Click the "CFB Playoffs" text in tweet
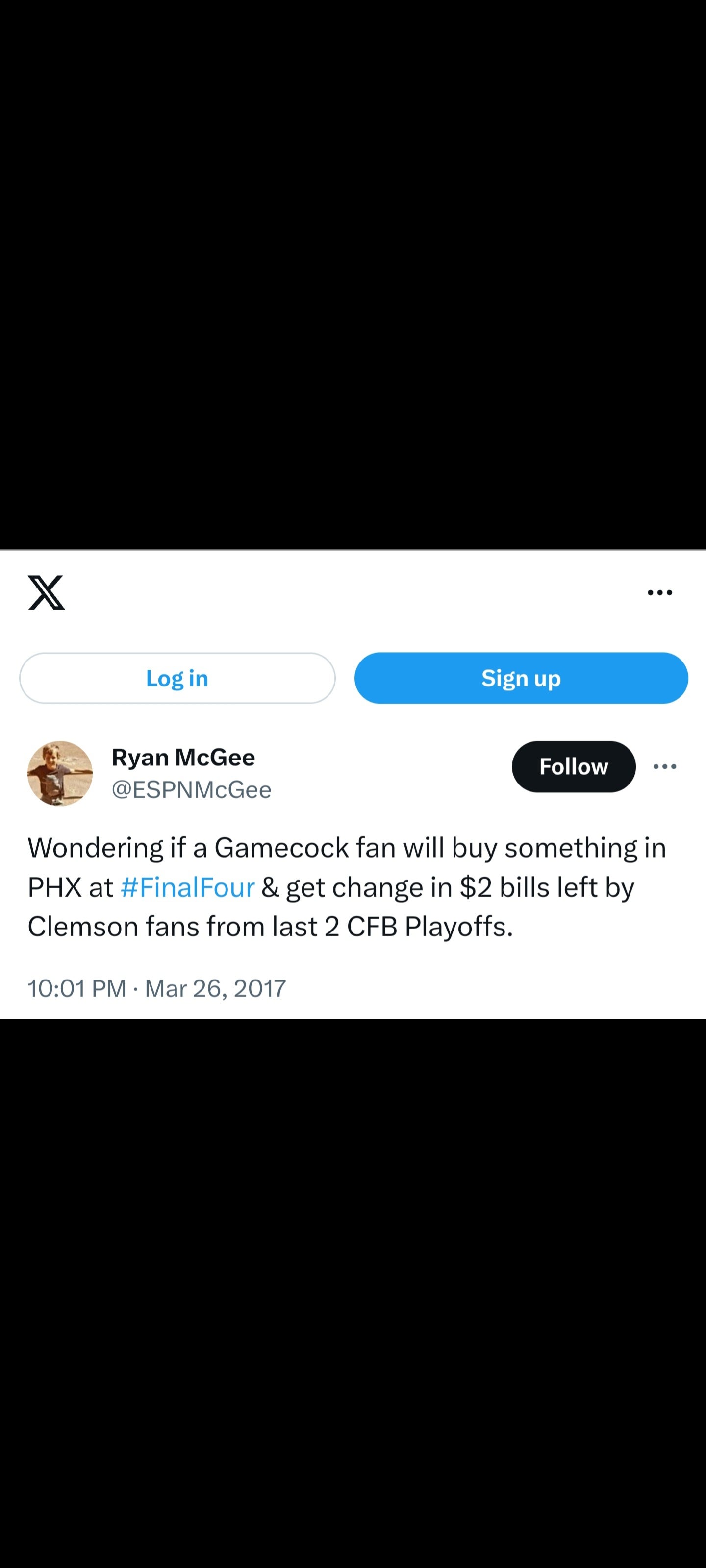The width and height of the screenshot is (706, 1568). point(430,927)
